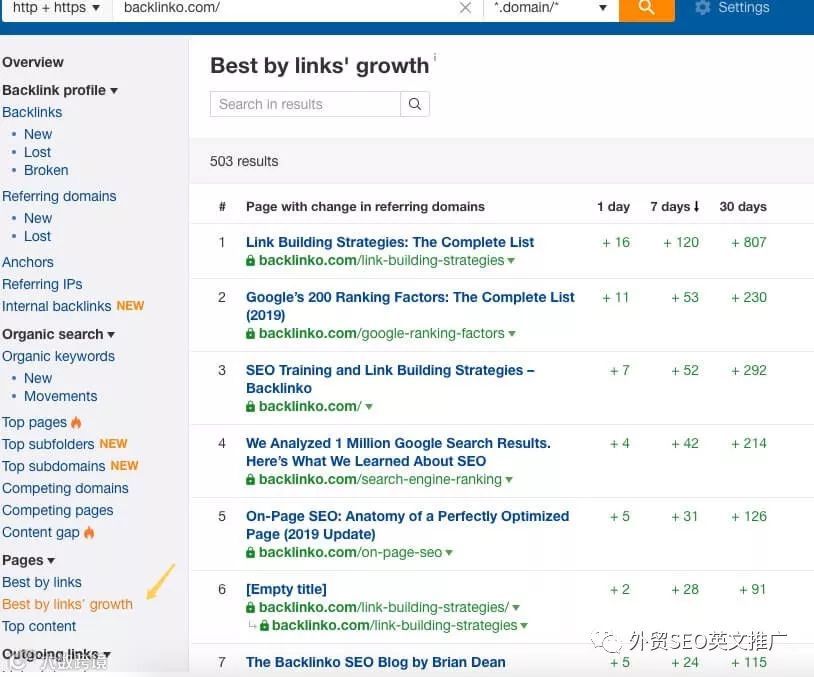
Task: Open Google's 200 Ranking Factors title link
Action: click(x=410, y=306)
